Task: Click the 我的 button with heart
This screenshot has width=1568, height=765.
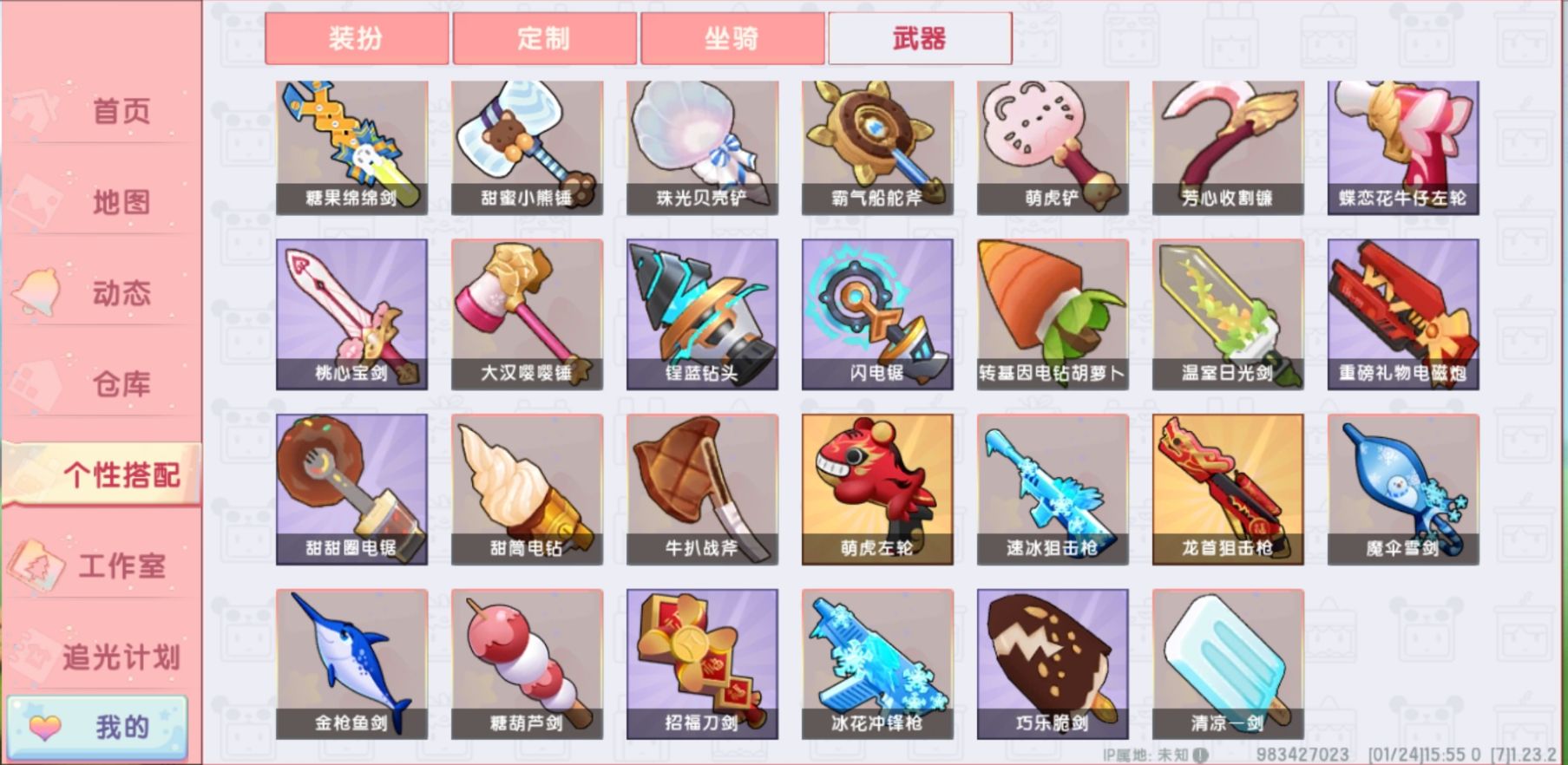Action: pyautogui.click(x=97, y=727)
